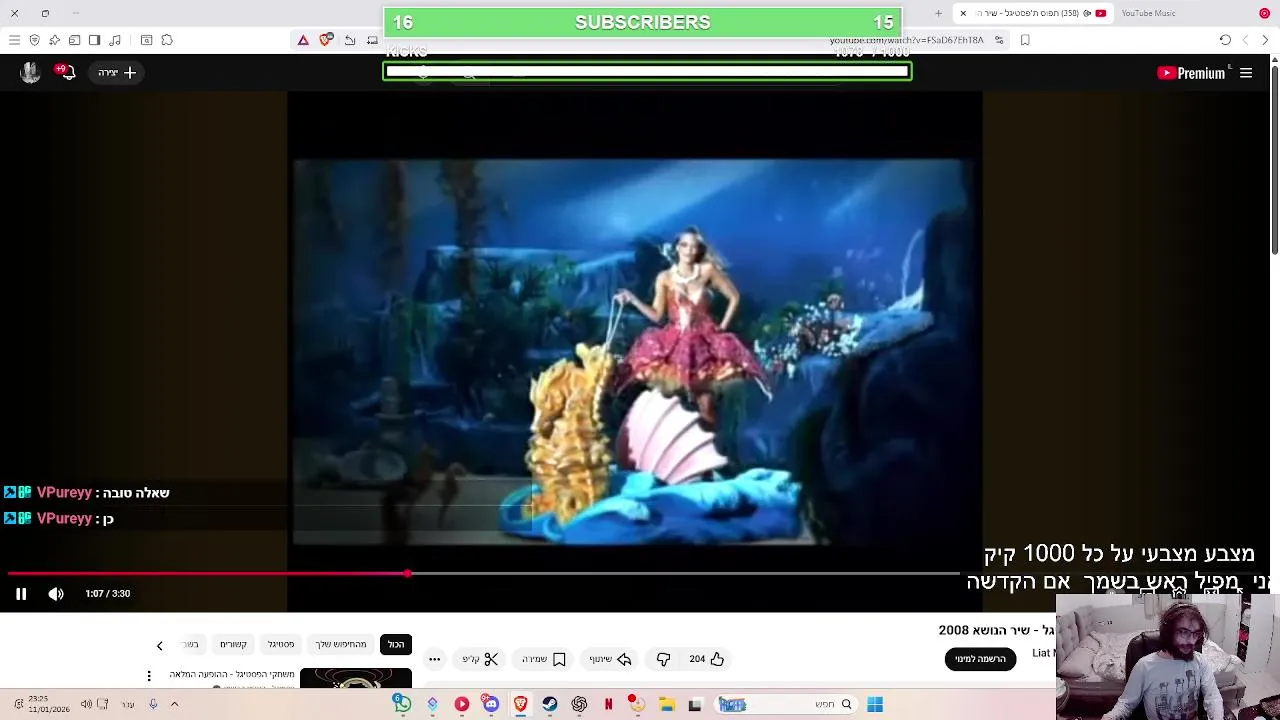The width and height of the screenshot is (1280, 720).
Task: Dislike the video with thumbs down
Action: click(663, 659)
